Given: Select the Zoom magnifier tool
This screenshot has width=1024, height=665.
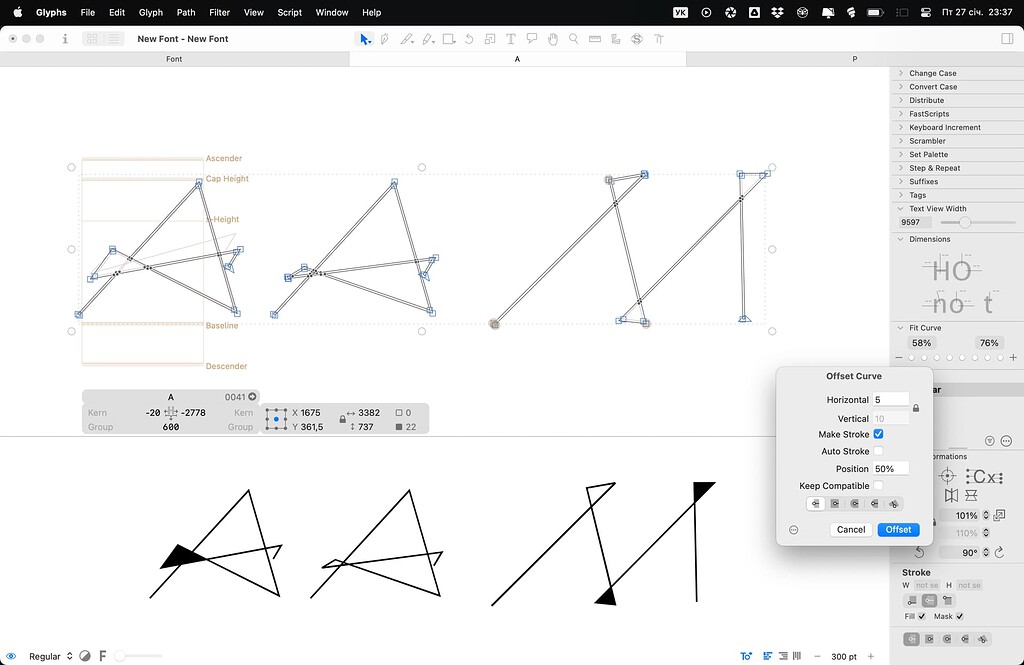Looking at the screenshot, I should tap(573, 39).
